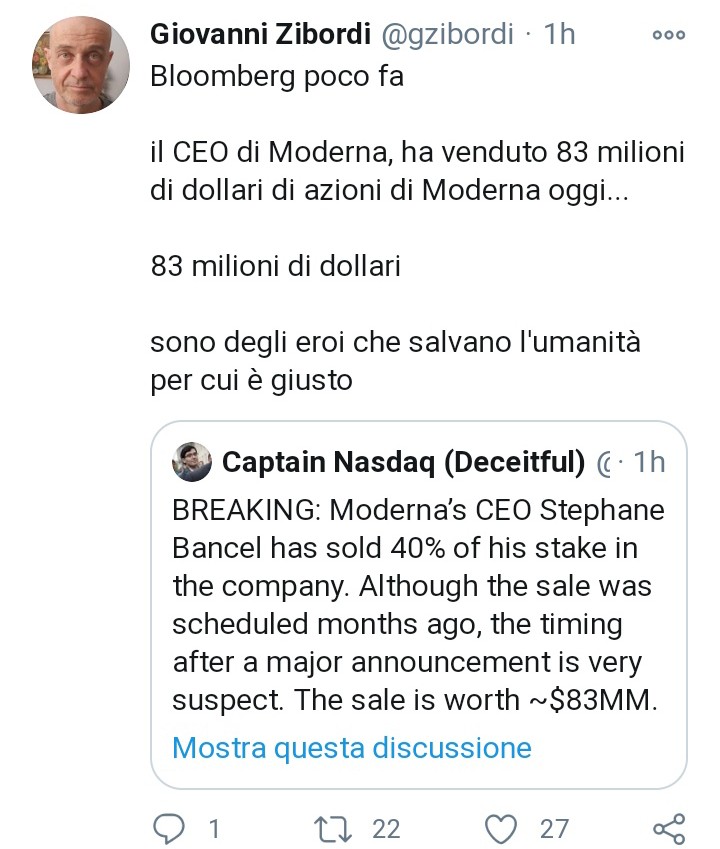Open Giovanni Zibordi's profile photo
Viewport: 720px width, 849px height.
[x=82, y=65]
